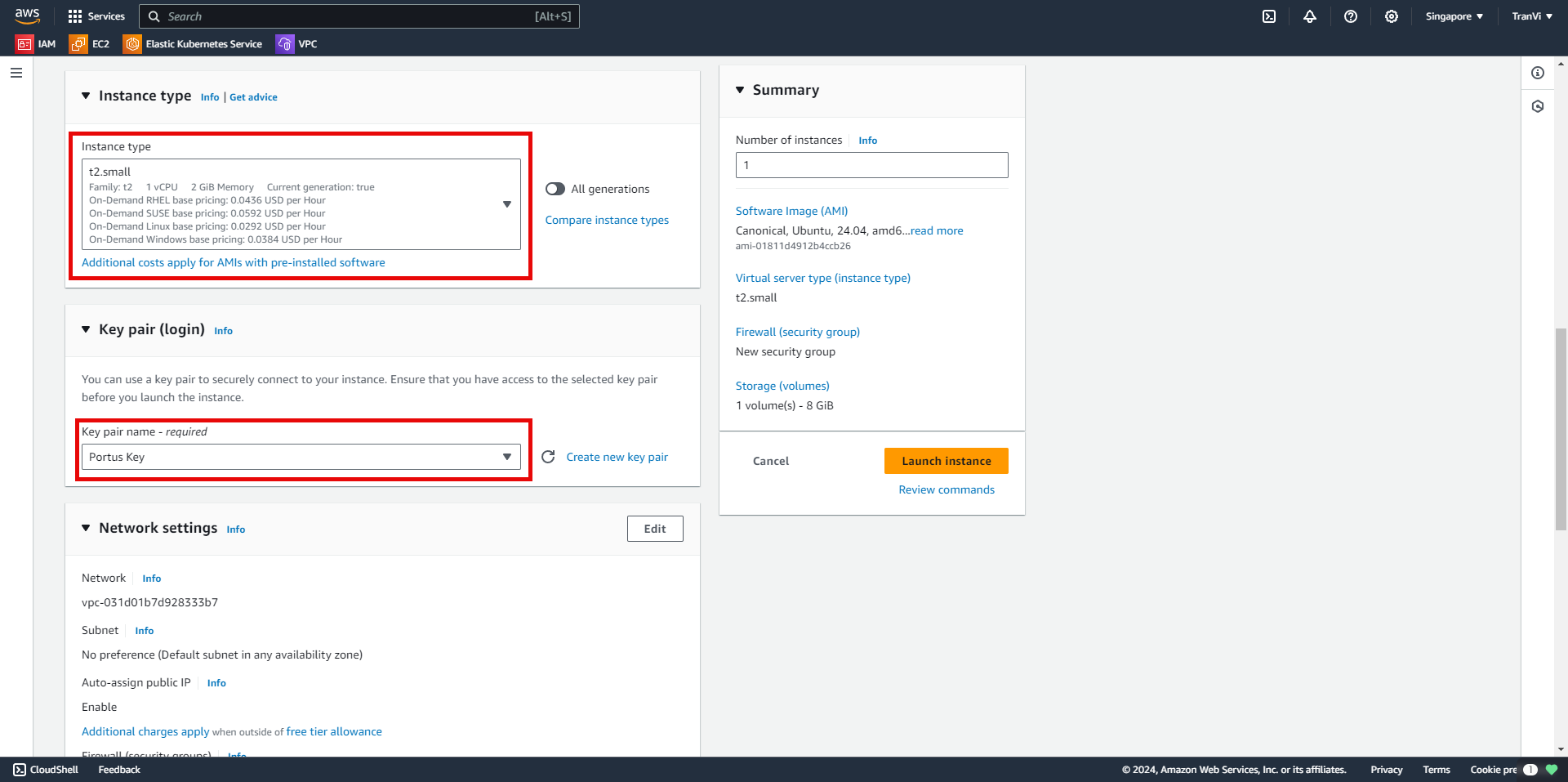The image size is (1568, 782).
Task: Collapse the Network settings section
Action: tap(86, 528)
